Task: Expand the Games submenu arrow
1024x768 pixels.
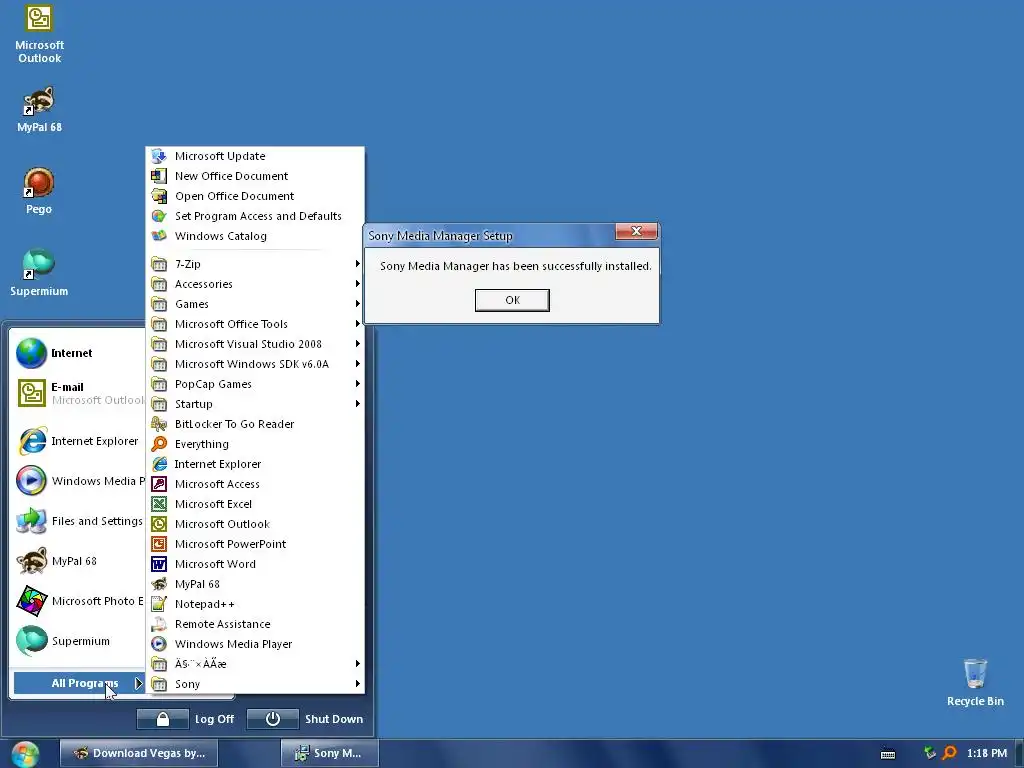Action: point(357,304)
